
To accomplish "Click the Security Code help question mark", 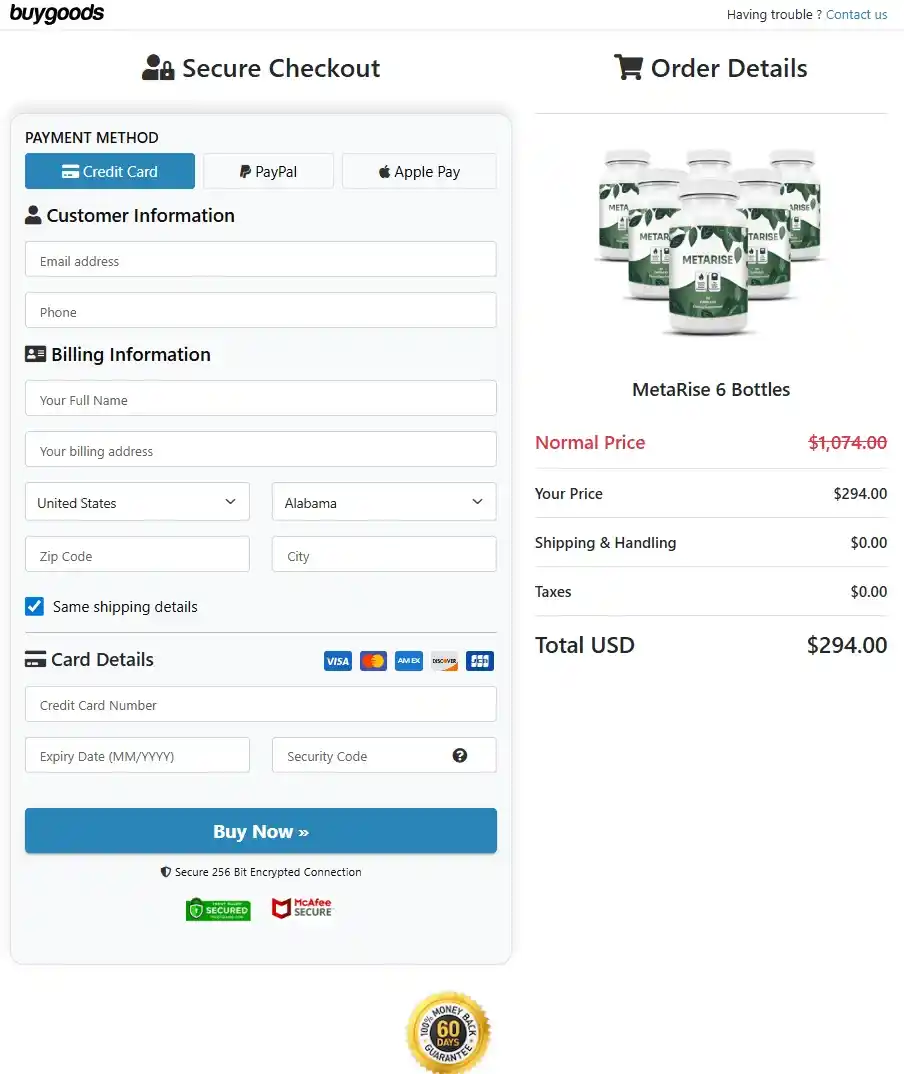I will pyautogui.click(x=460, y=756).
